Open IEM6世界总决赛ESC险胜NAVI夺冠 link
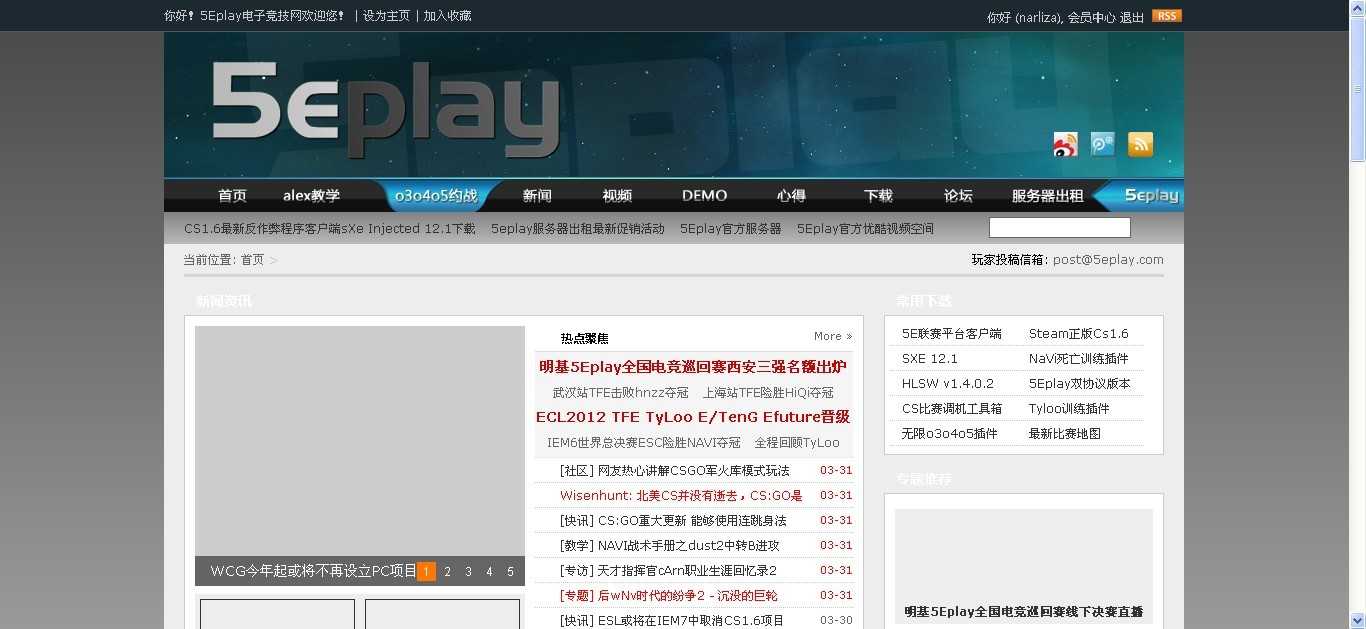 click(643, 443)
